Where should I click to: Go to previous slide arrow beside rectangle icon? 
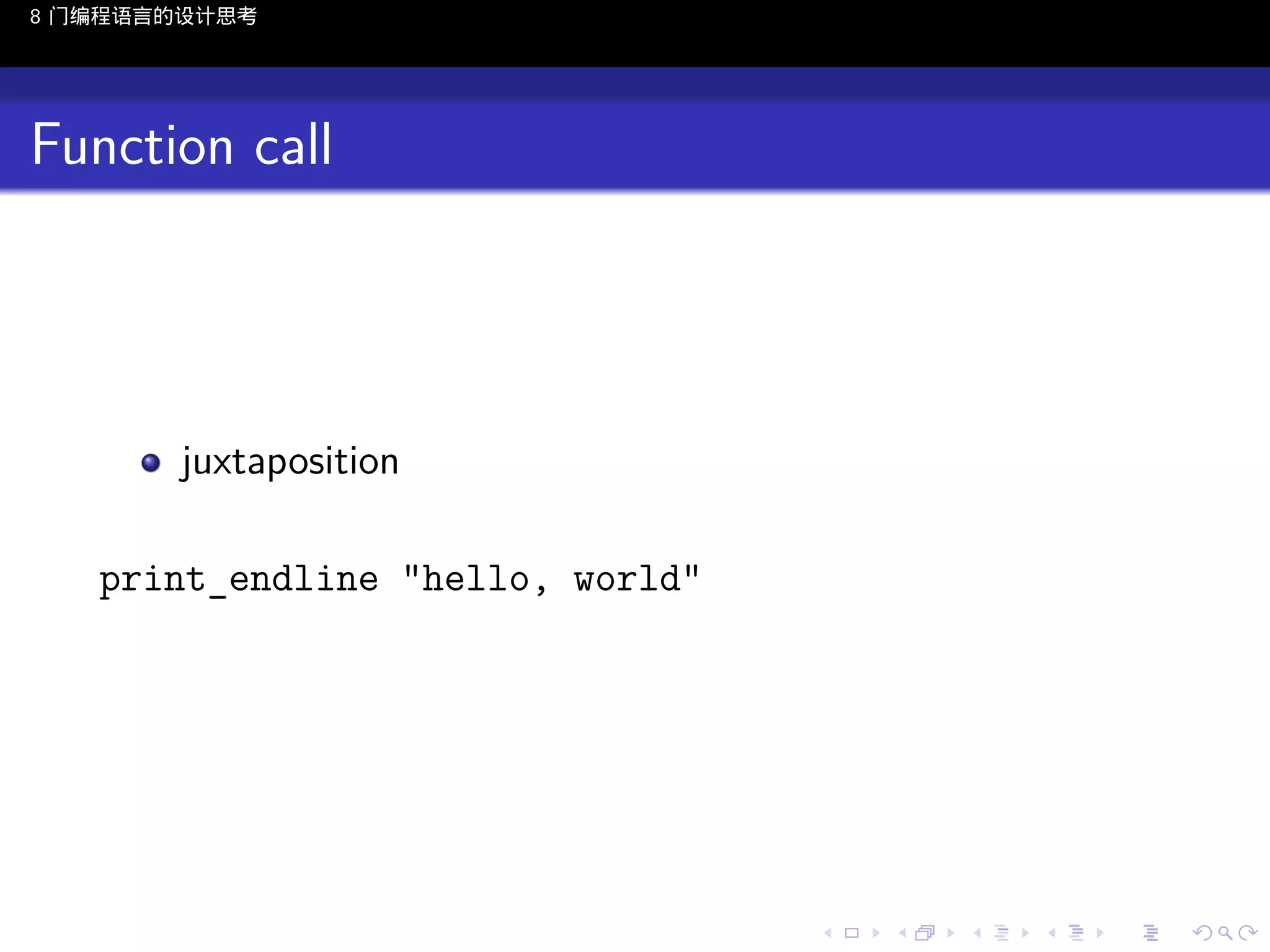(x=828, y=933)
